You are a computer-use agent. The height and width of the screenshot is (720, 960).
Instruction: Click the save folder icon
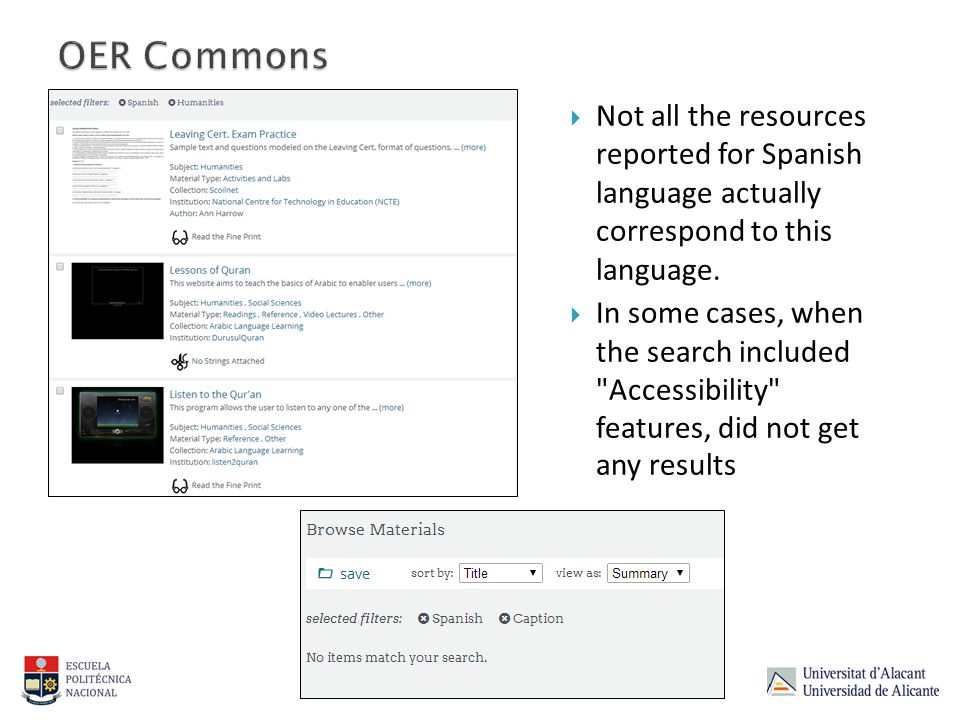point(325,574)
